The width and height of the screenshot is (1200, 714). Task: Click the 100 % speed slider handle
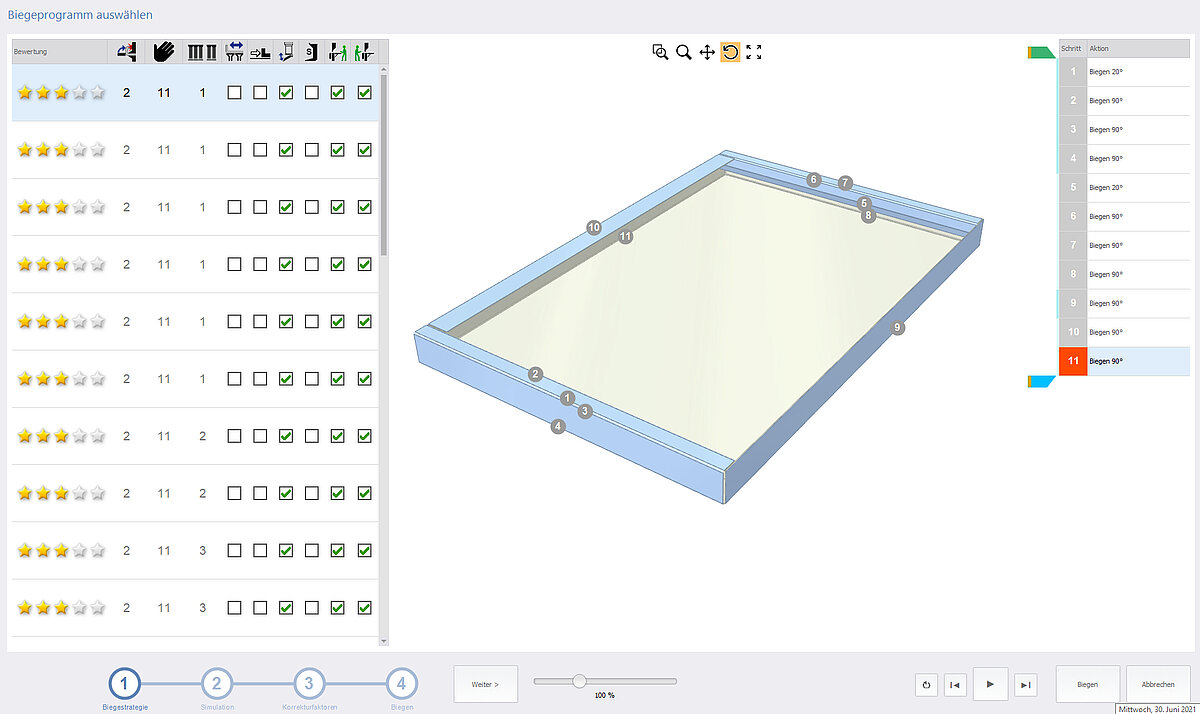[x=579, y=681]
